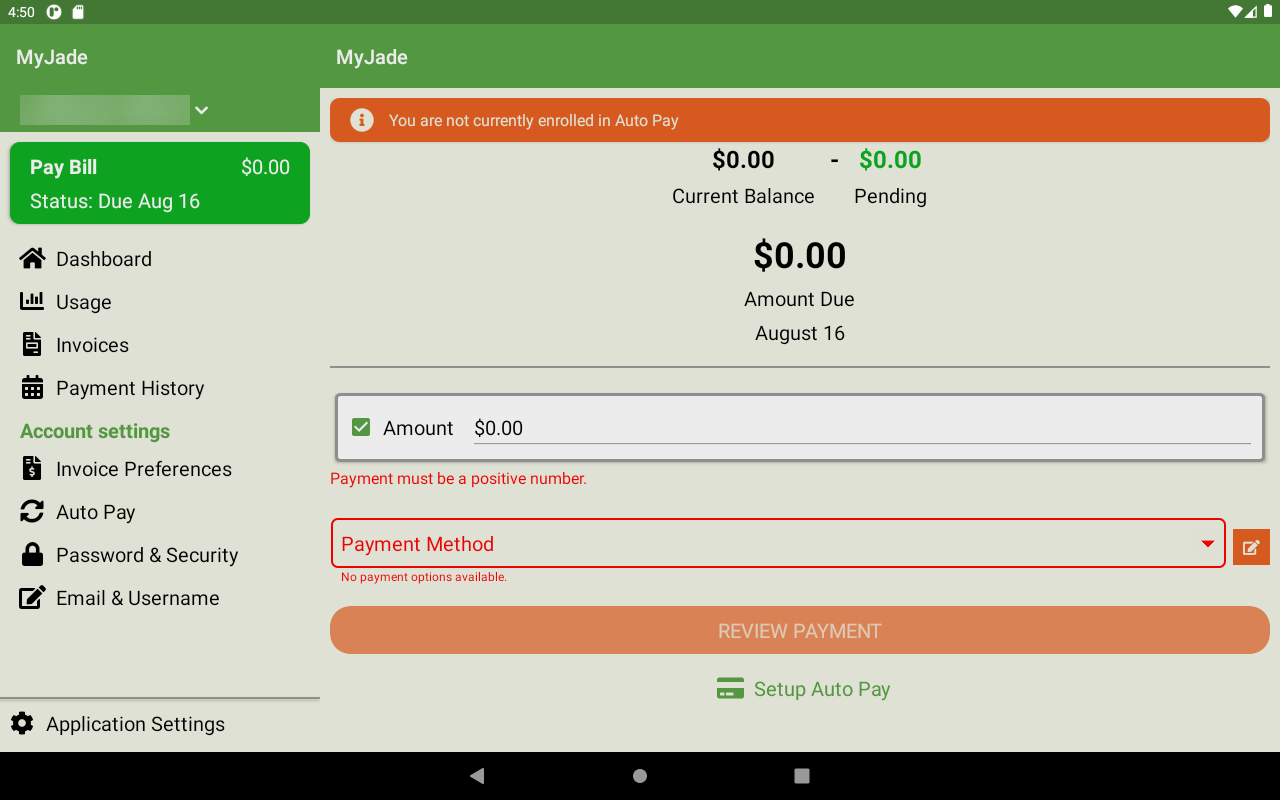Click the Usage bar chart icon
Viewport: 1280px width, 800px height.
[x=32, y=301]
